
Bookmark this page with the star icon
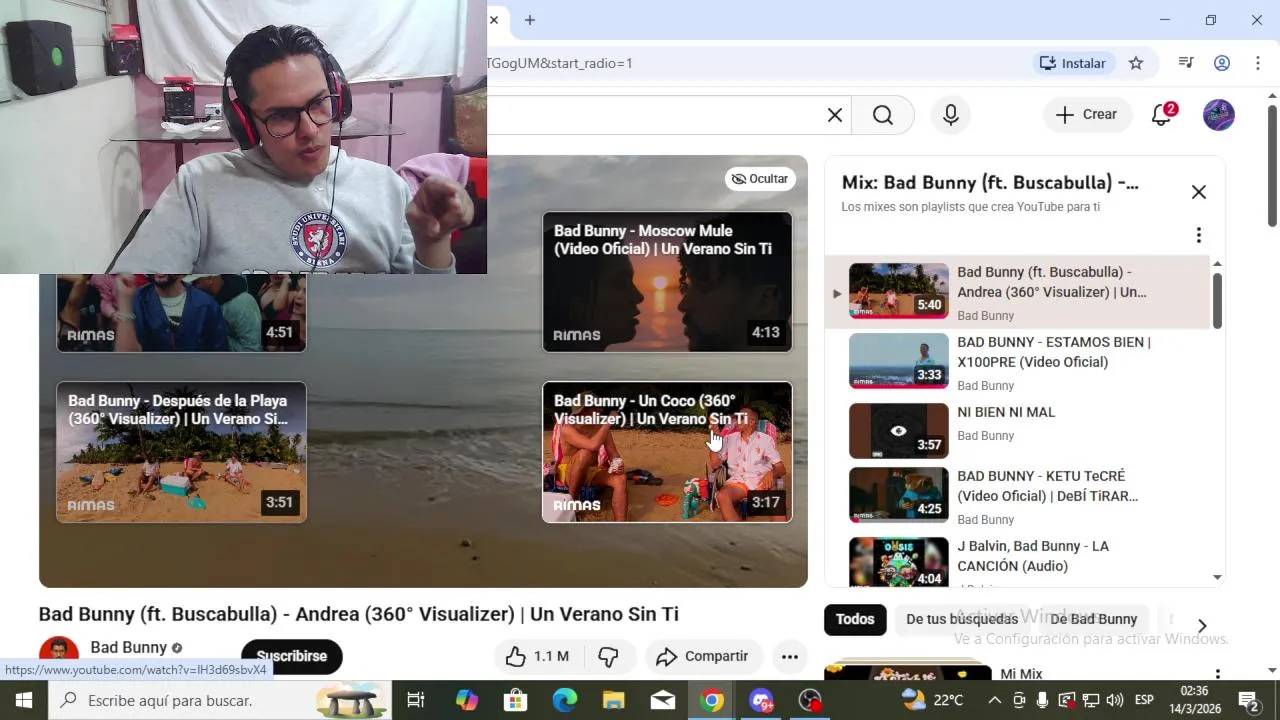pos(1136,63)
